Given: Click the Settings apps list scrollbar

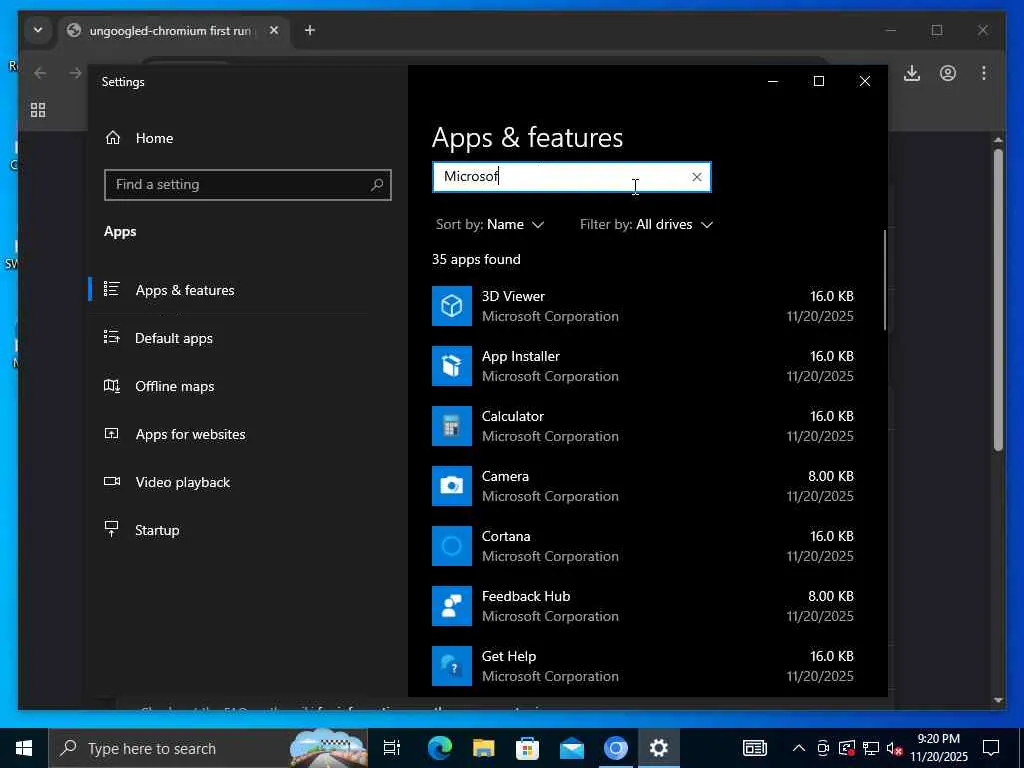Looking at the screenshot, I should (885, 280).
